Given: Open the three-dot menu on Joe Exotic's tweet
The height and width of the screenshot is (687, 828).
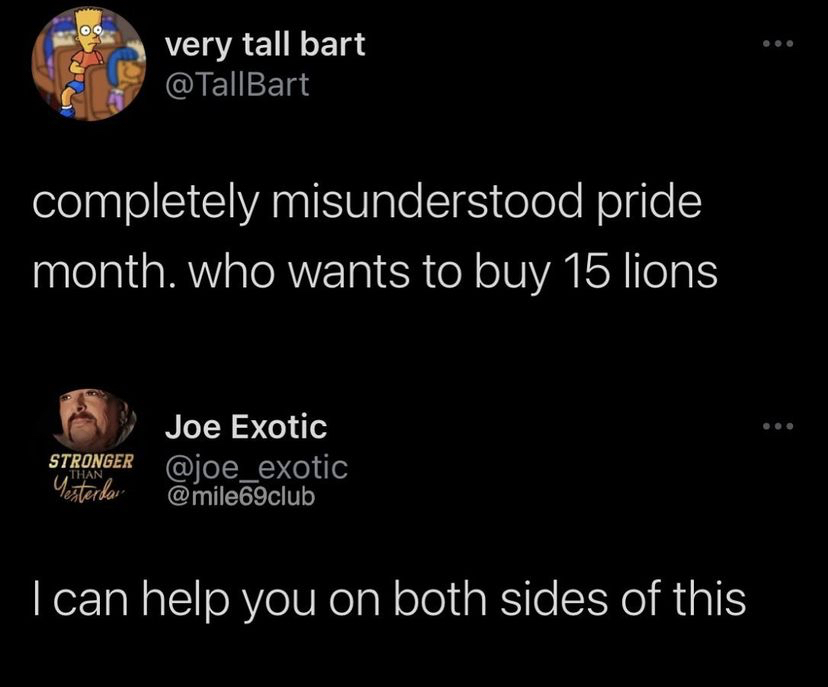Looking at the screenshot, I should [x=778, y=426].
